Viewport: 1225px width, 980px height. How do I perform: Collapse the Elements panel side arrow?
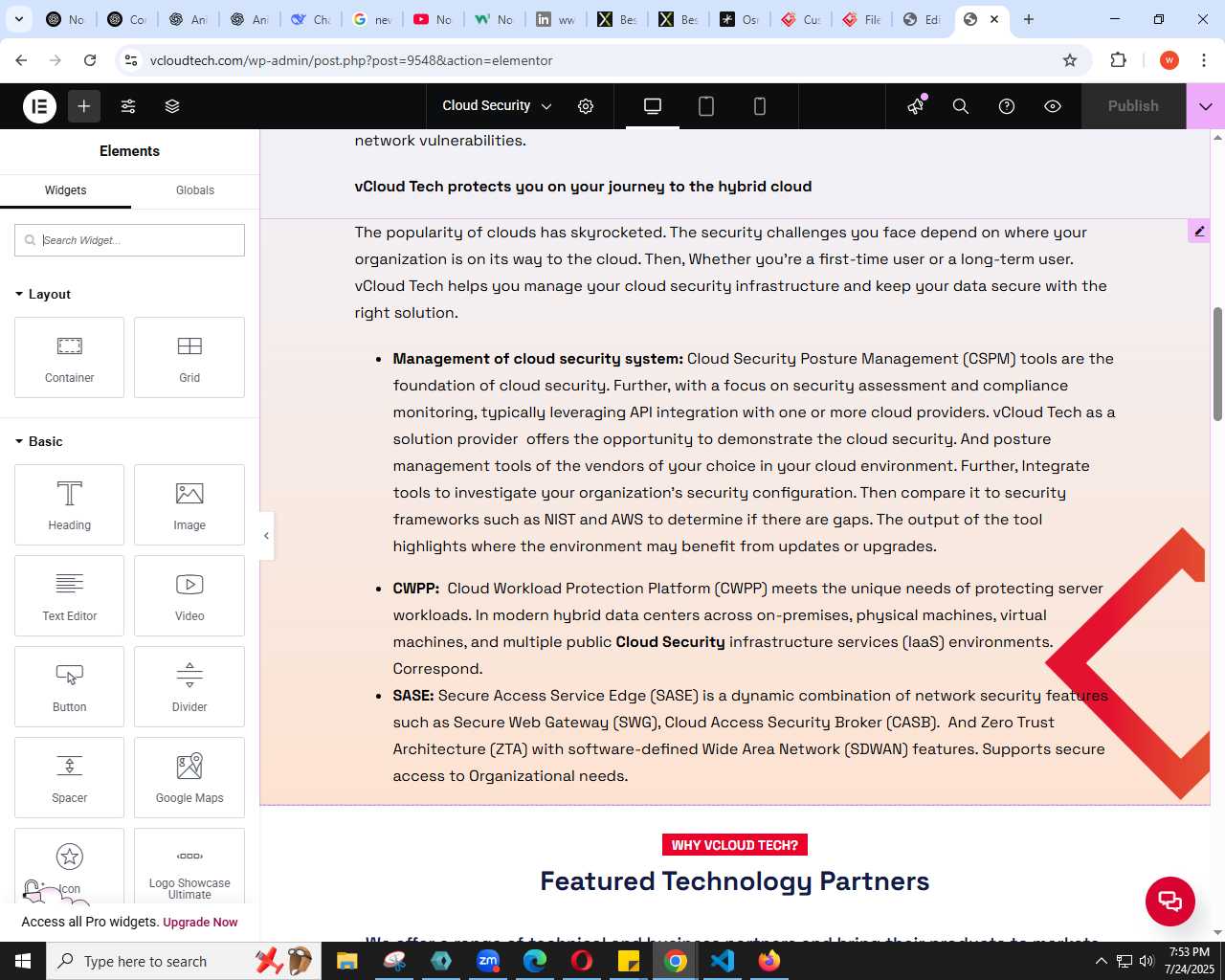[x=267, y=536]
